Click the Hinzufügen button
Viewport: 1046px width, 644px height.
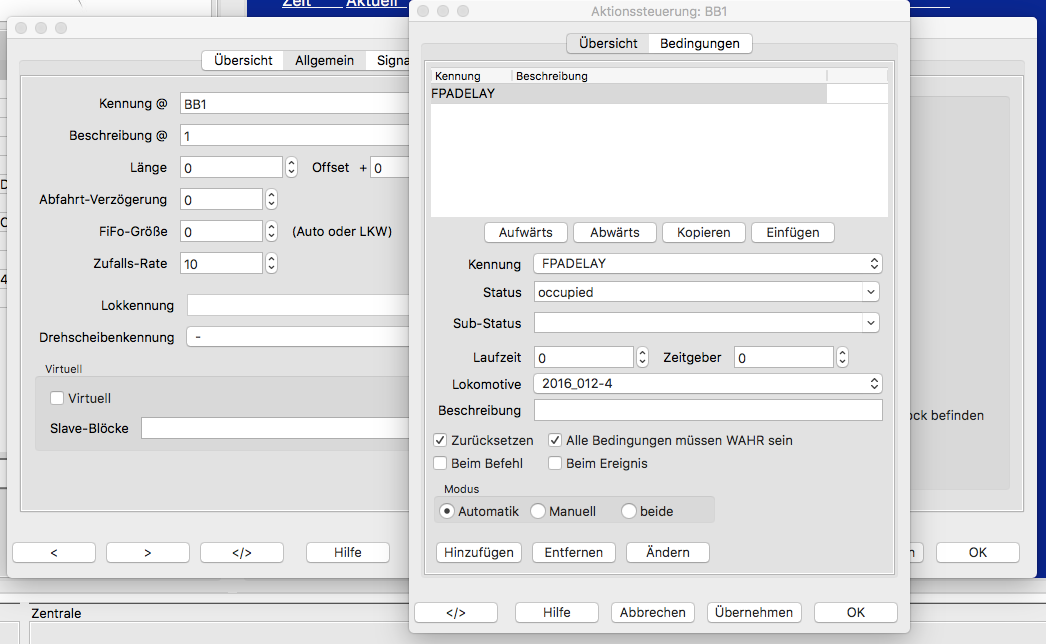pyautogui.click(x=479, y=552)
